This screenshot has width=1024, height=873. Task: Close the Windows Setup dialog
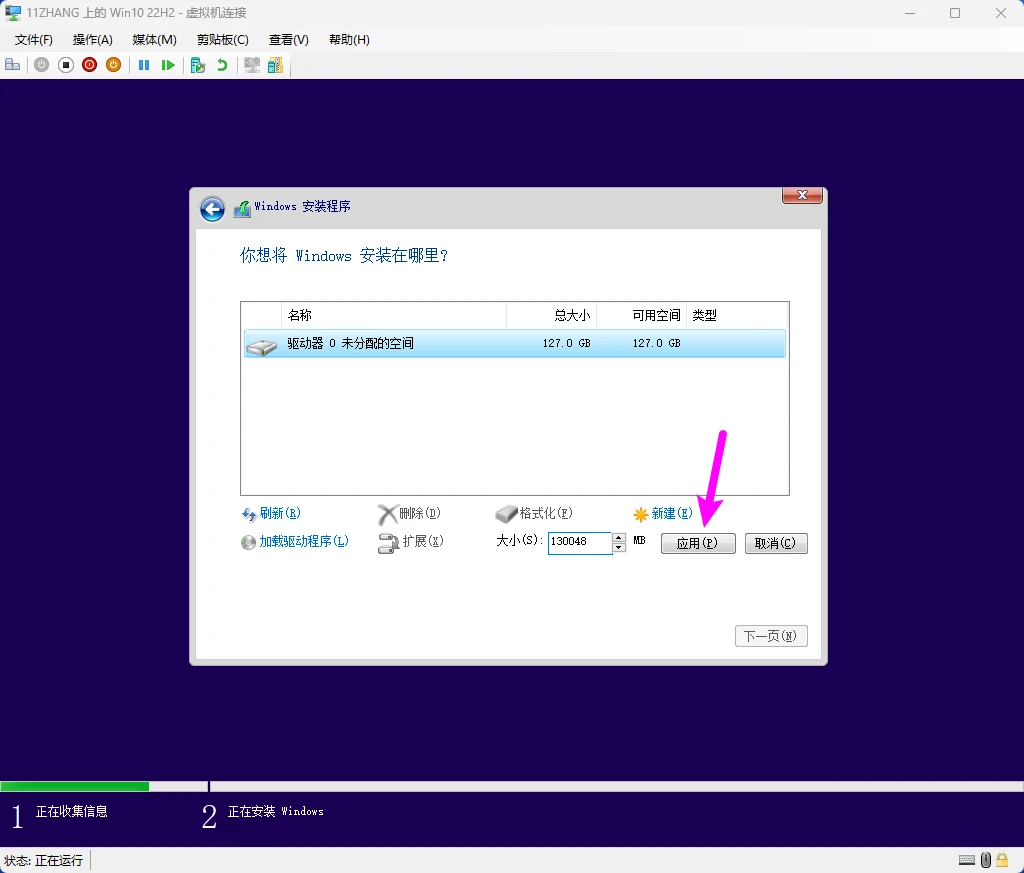click(x=803, y=195)
